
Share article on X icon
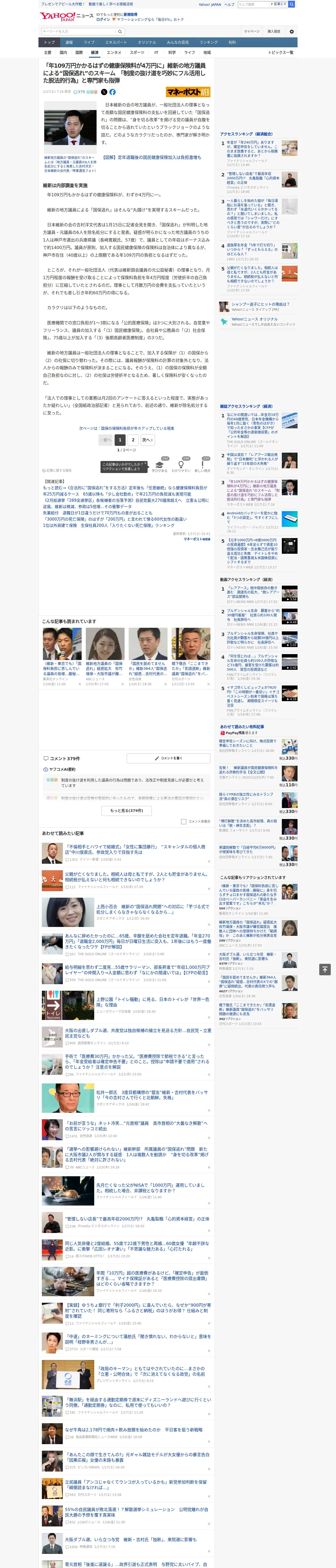pyautogui.click(x=104, y=92)
